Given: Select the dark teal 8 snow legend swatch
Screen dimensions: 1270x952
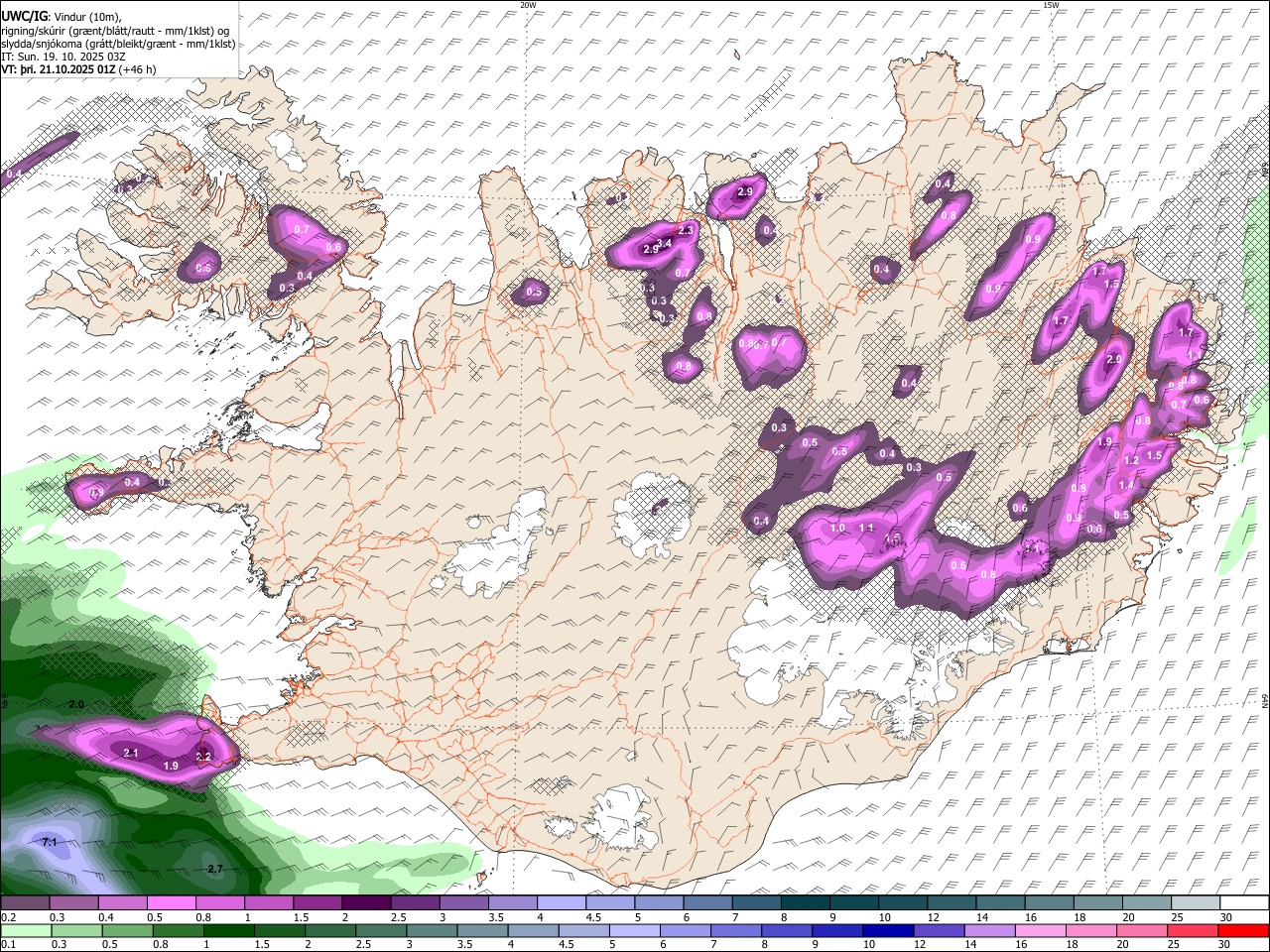Looking at the screenshot, I should click(x=805, y=903).
